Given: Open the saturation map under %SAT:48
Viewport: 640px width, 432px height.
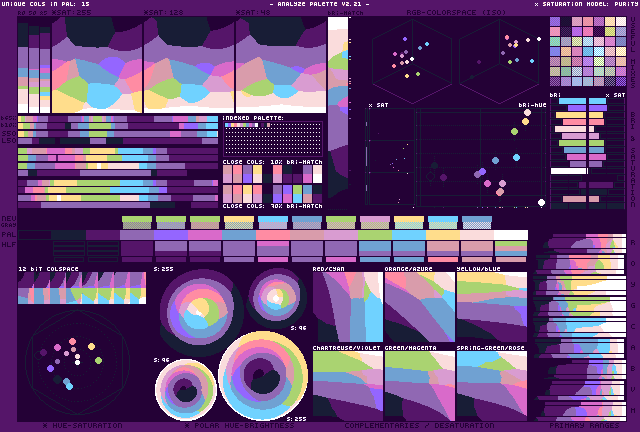Looking at the screenshot, I should click(x=281, y=65).
